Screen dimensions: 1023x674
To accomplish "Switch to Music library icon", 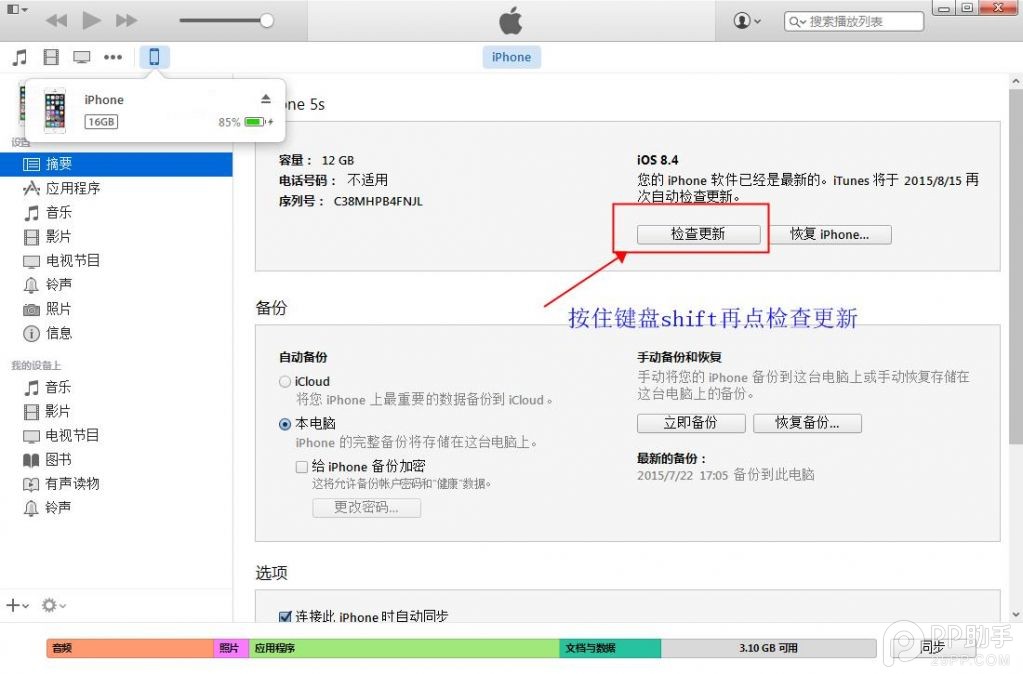I will [x=20, y=57].
